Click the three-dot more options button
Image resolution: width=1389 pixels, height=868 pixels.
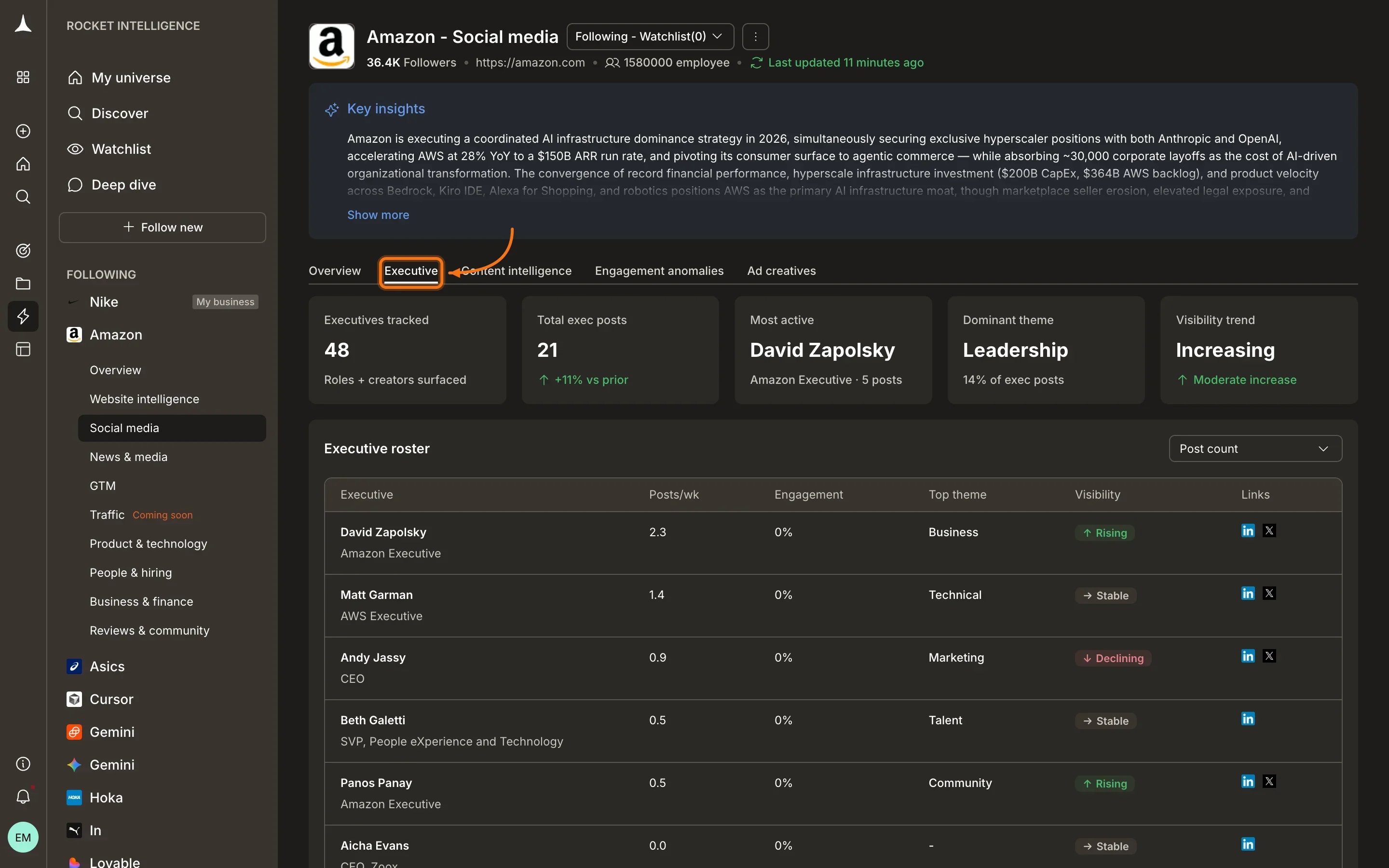pyautogui.click(x=755, y=37)
